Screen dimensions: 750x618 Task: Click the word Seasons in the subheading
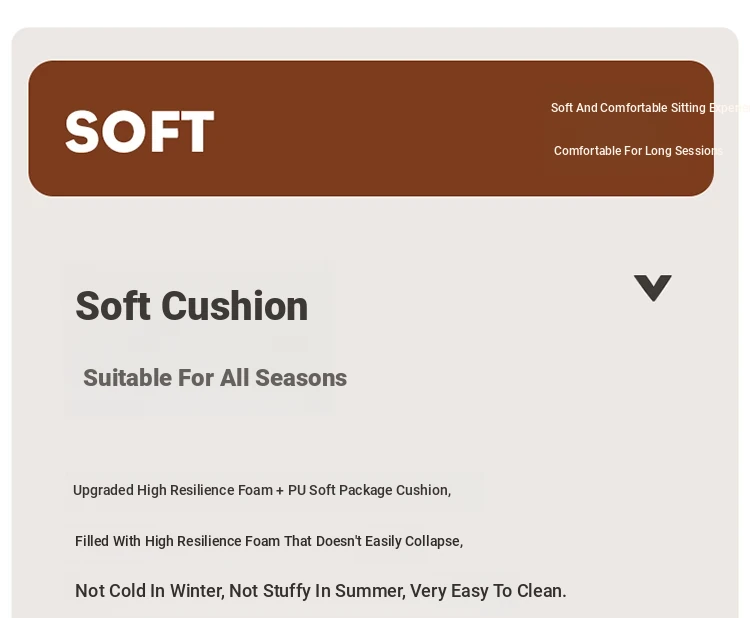pyautogui.click(x=301, y=378)
